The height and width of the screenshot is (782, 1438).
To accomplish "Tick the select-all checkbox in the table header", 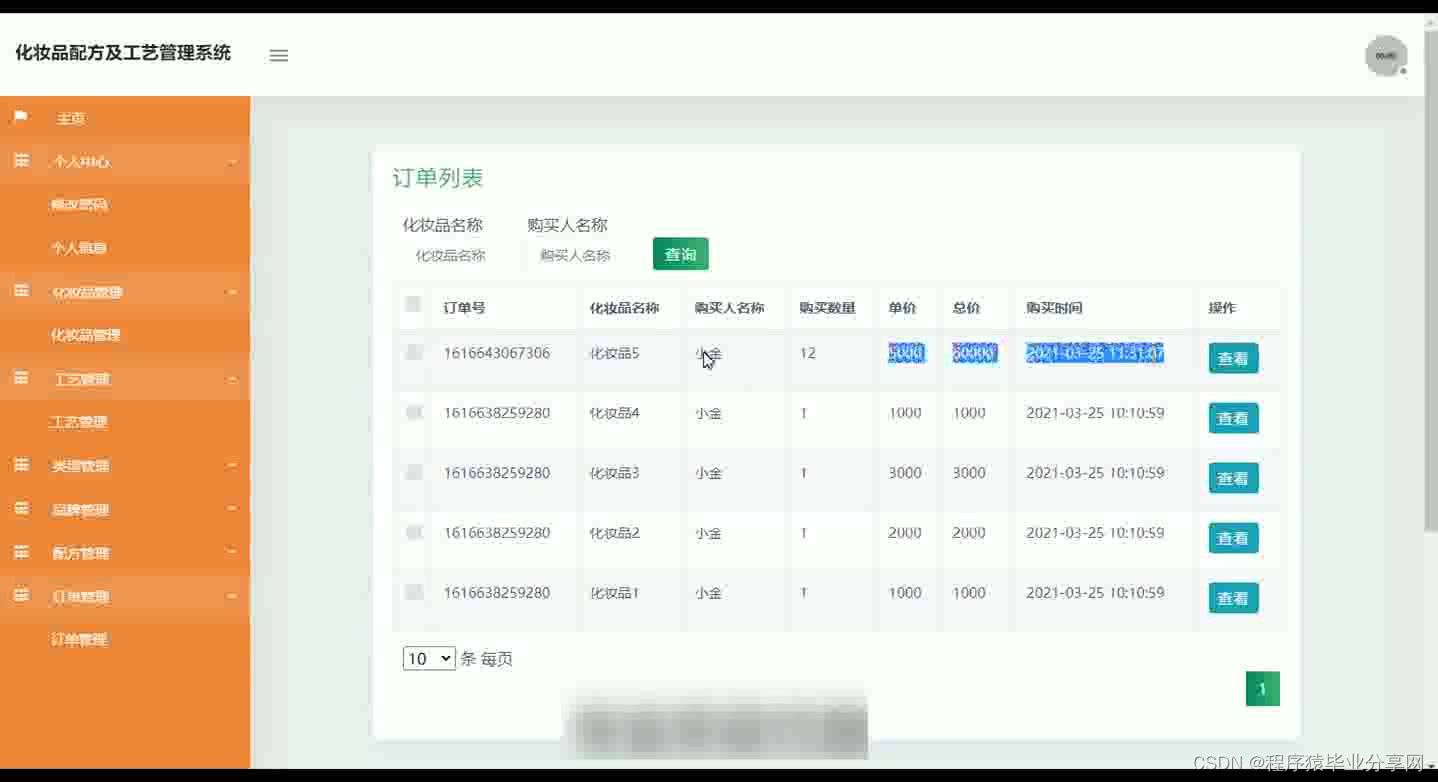I will pos(413,304).
